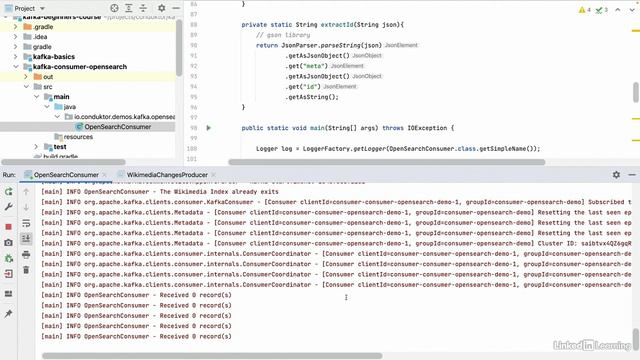Rerun OpenSearchConsumer with the green rerun icon
The image size is (640, 360).
[x=9, y=191]
